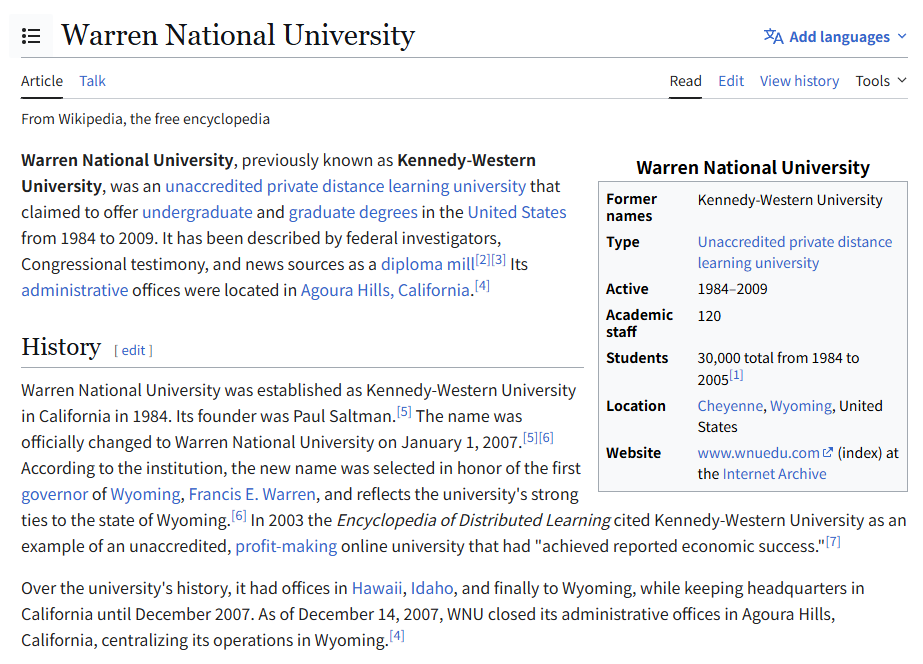Click the Active years value 1984–2009

[x=732, y=289]
